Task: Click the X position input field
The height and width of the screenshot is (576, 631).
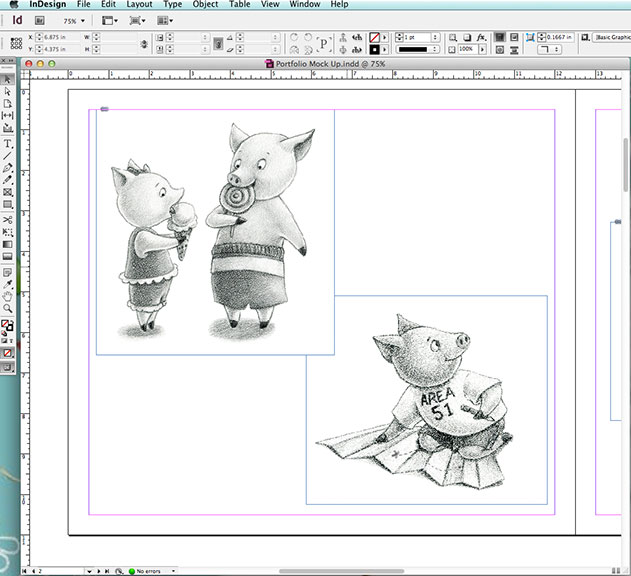Action: tap(59, 37)
